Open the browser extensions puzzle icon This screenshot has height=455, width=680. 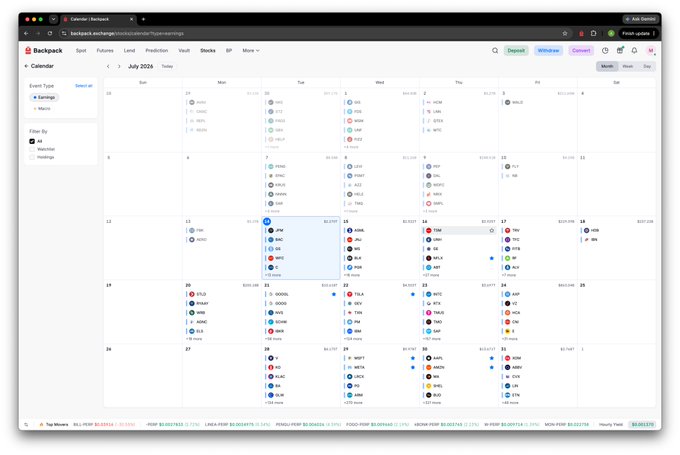[594, 33]
